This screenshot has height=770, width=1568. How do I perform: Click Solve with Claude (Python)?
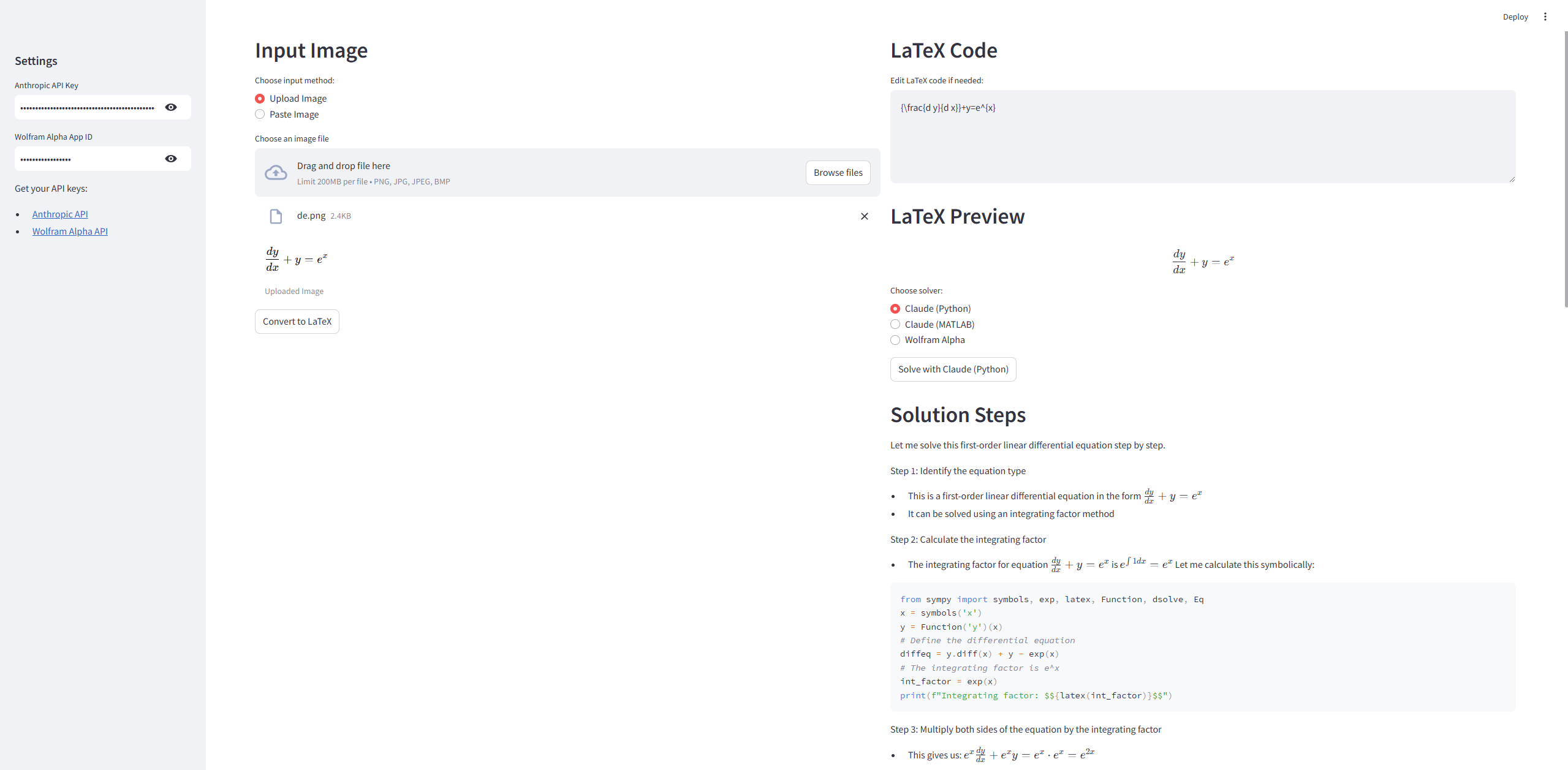(953, 369)
